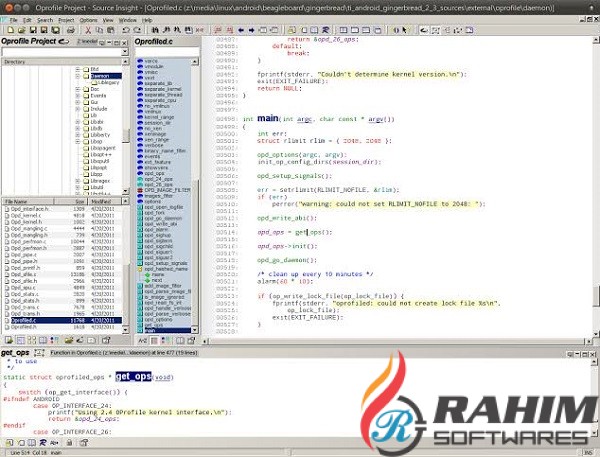Screen dimensions: 600x457
Task: Click the Abc icon in bottom toolbar
Action: tap(54, 443)
